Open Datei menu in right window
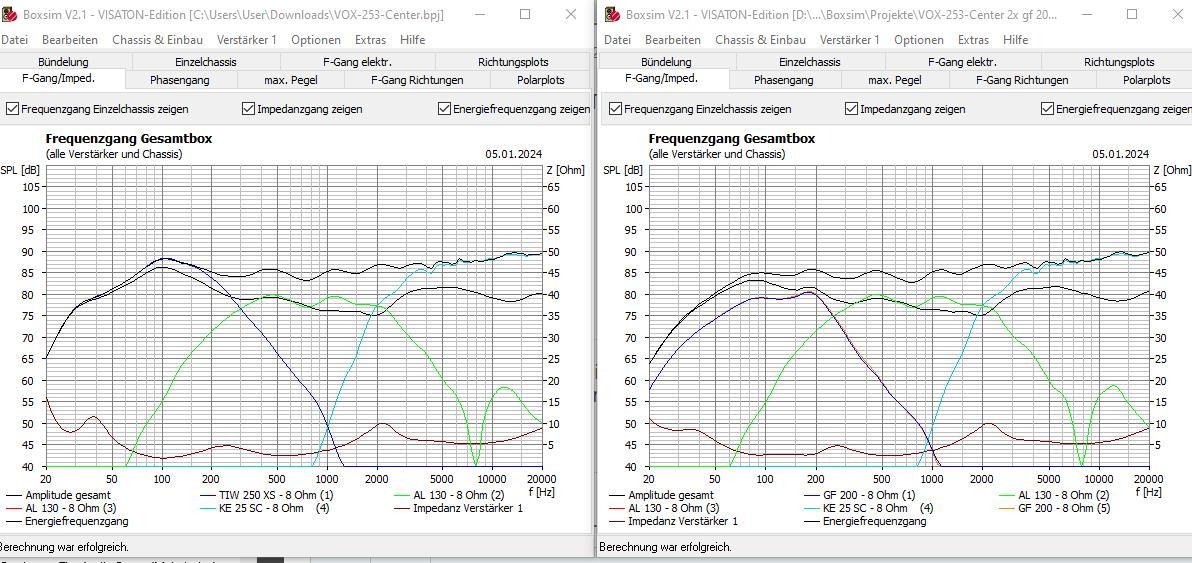Image resolution: width=1192 pixels, height=563 pixels. [617, 40]
